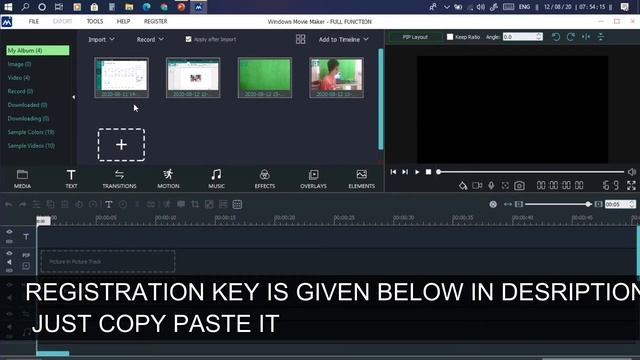Take a snapshot with the camera icon
640x360 pixels.
[519, 186]
